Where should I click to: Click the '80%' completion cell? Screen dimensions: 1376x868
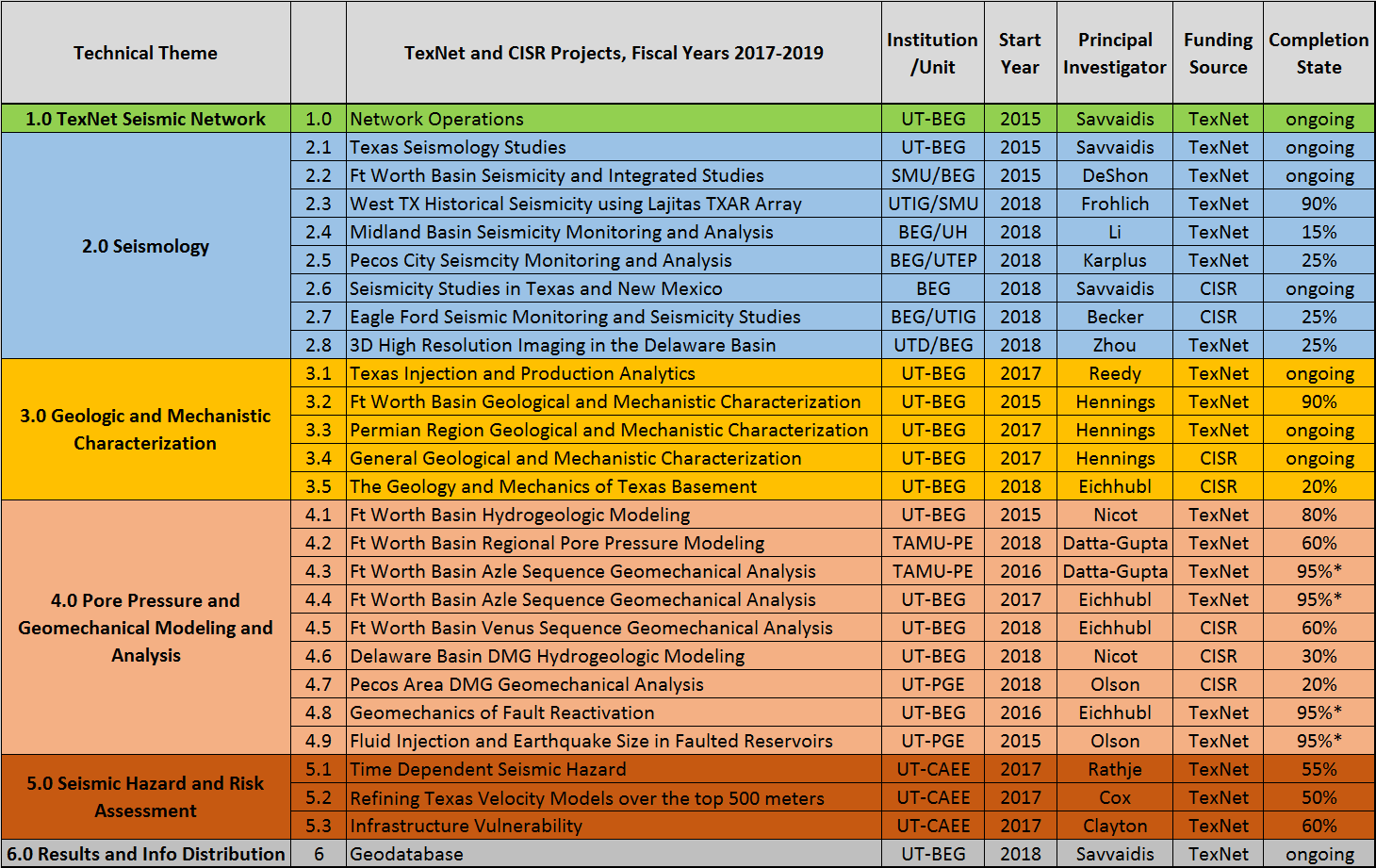tap(1319, 515)
